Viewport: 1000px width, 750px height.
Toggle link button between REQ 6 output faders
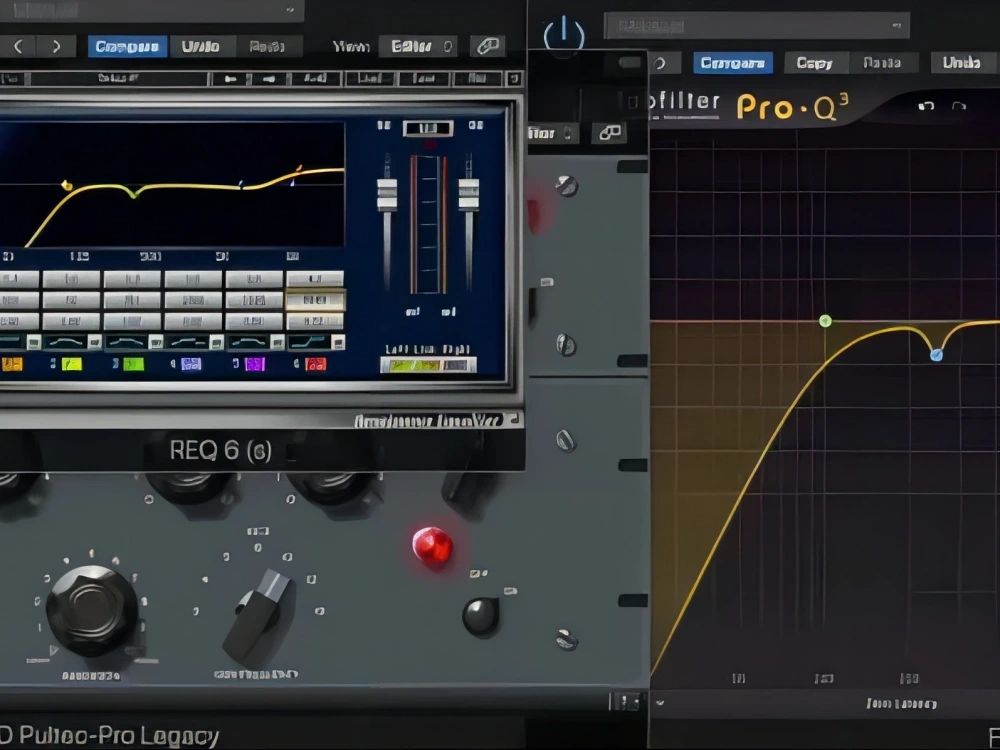click(427, 128)
